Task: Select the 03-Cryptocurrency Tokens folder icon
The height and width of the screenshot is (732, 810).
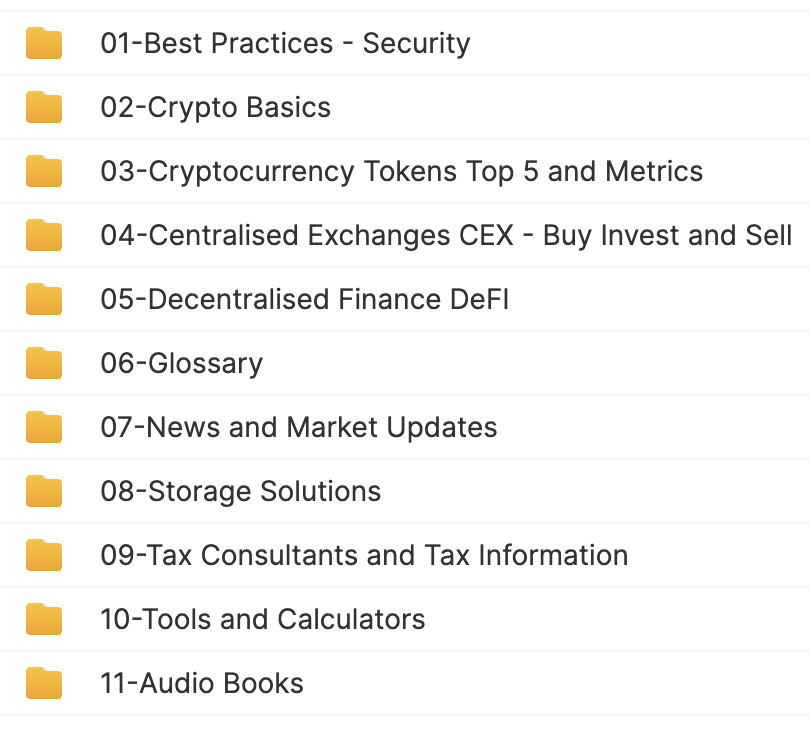Action: (44, 172)
